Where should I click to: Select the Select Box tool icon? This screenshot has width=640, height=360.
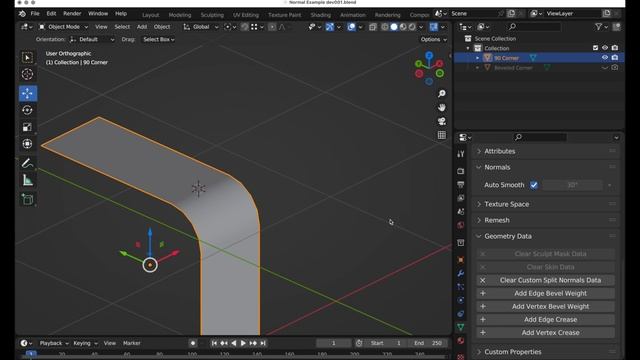pos(27,58)
